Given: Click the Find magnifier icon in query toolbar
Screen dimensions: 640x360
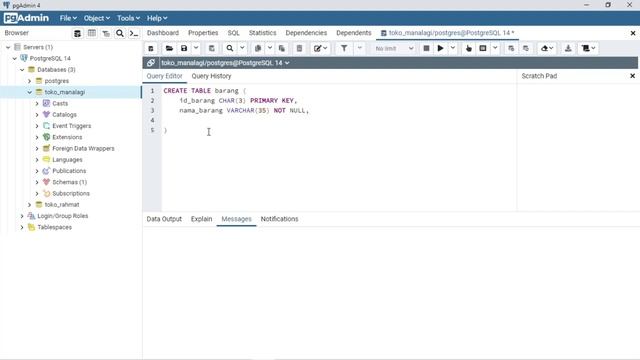Looking at the screenshot, I should pos(230,48).
